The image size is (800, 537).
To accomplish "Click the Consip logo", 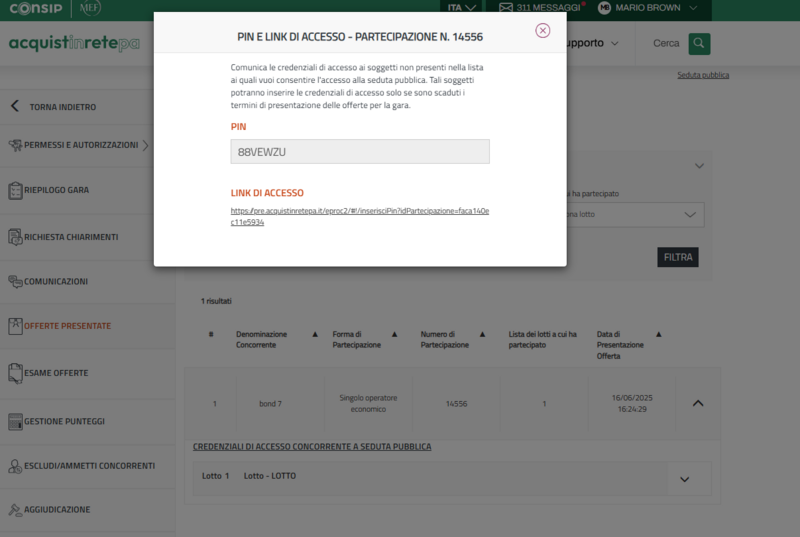I will click(x=36, y=8).
